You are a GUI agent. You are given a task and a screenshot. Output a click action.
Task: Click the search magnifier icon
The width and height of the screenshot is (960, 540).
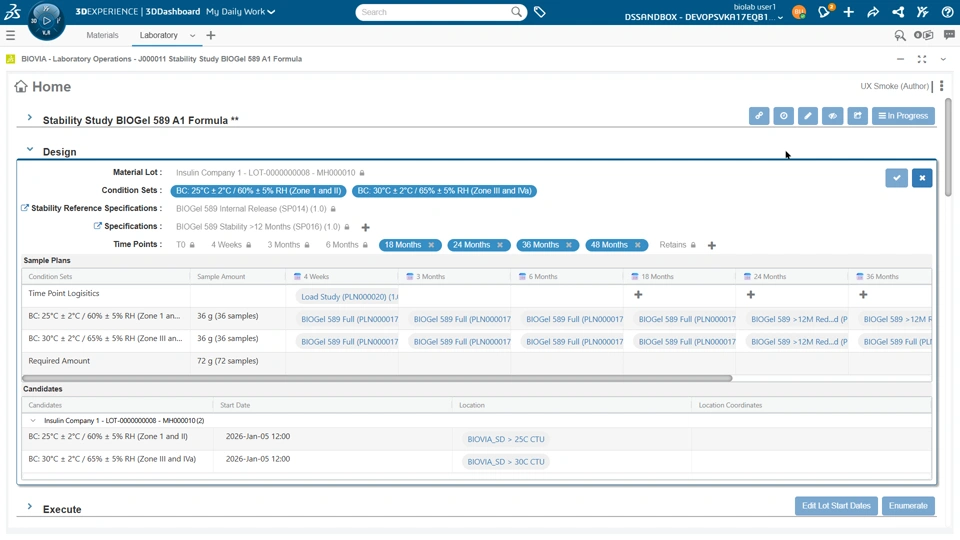(517, 12)
